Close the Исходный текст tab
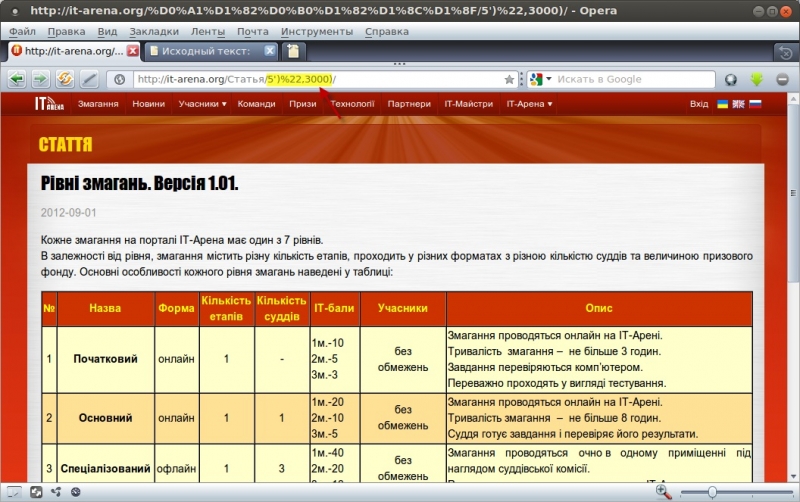This screenshot has width=800, height=502. pos(270,51)
